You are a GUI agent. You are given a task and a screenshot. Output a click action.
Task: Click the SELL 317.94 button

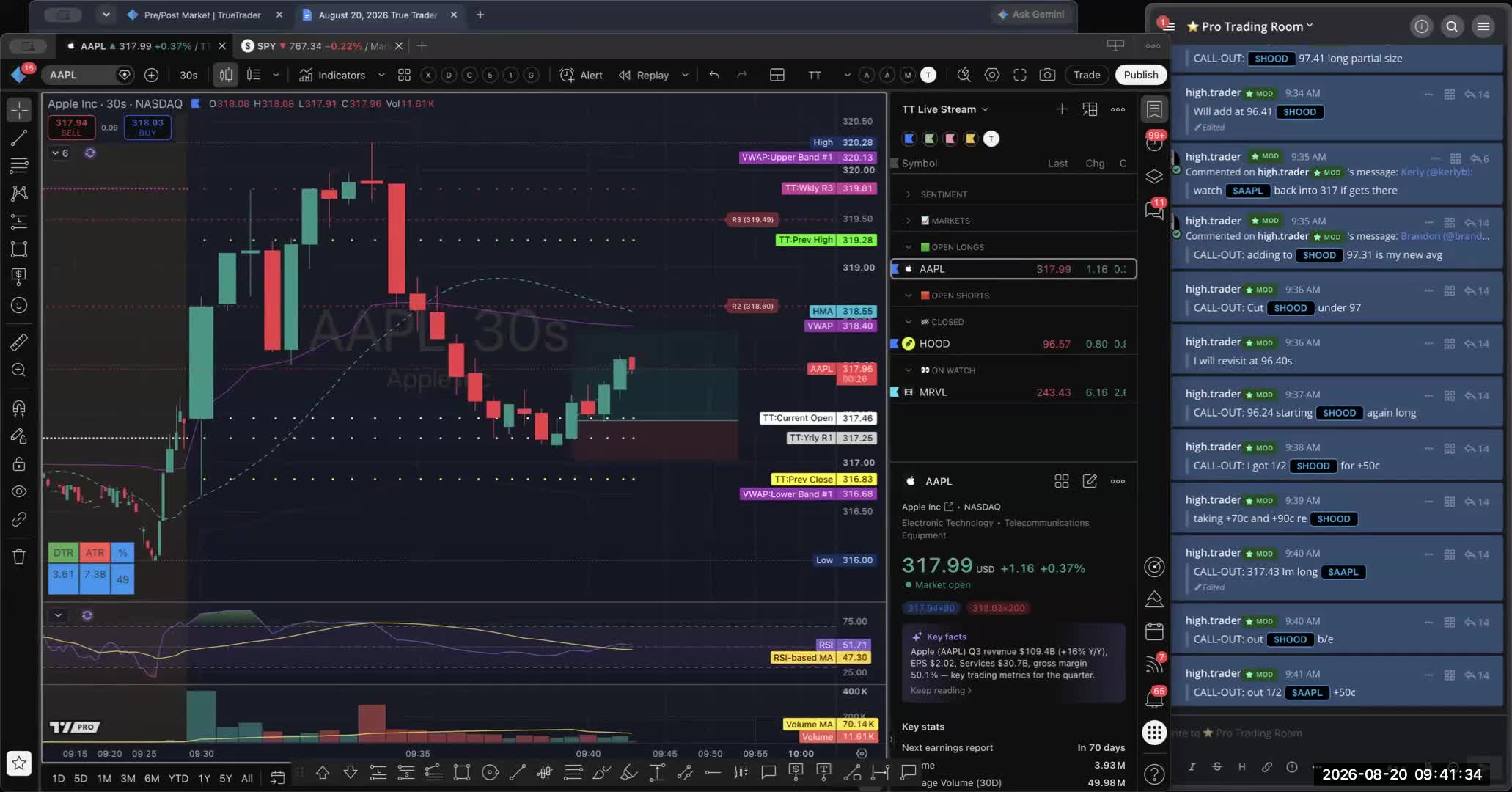(x=71, y=127)
